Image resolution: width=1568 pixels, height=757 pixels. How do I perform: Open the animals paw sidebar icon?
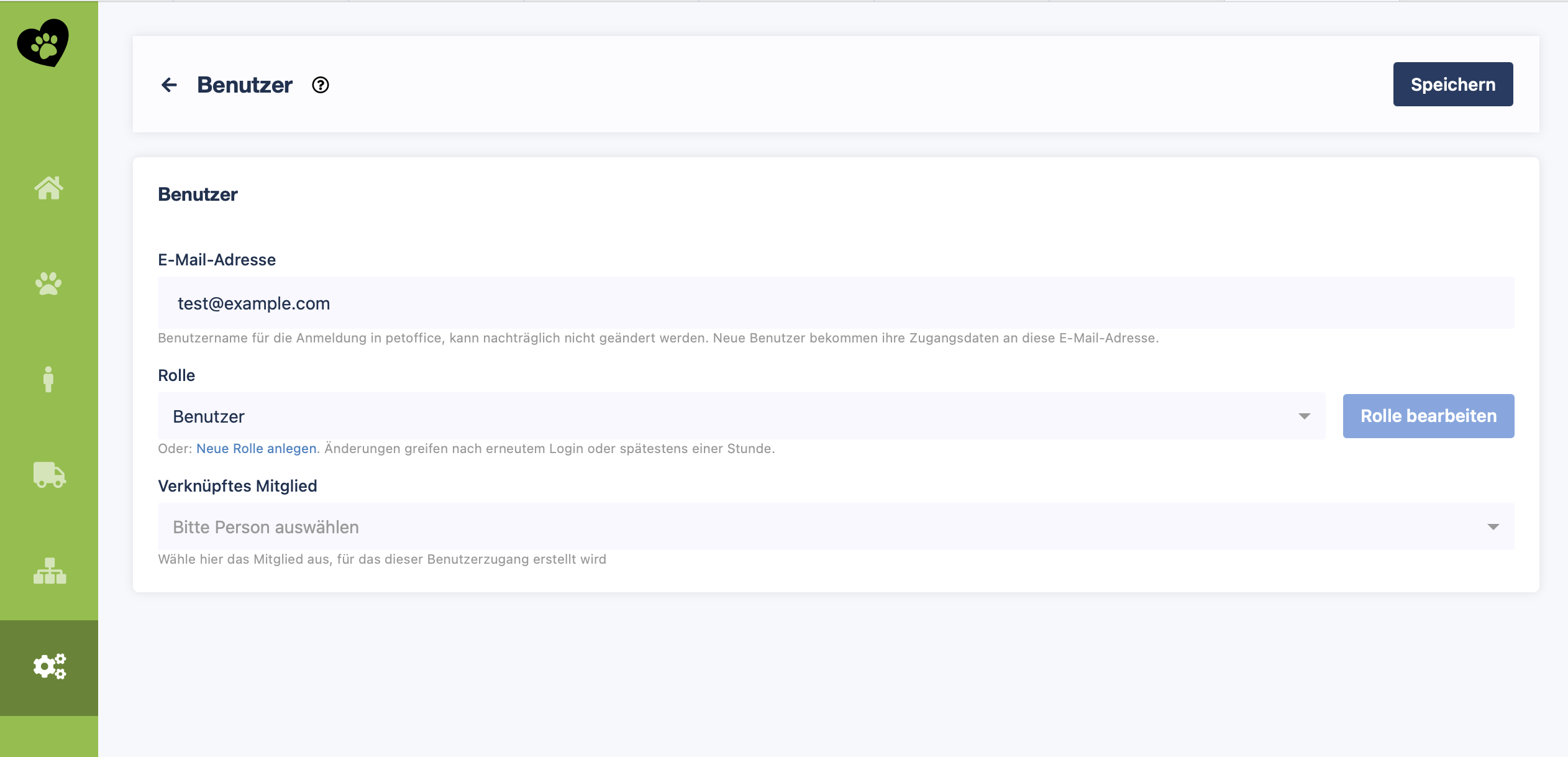(48, 283)
